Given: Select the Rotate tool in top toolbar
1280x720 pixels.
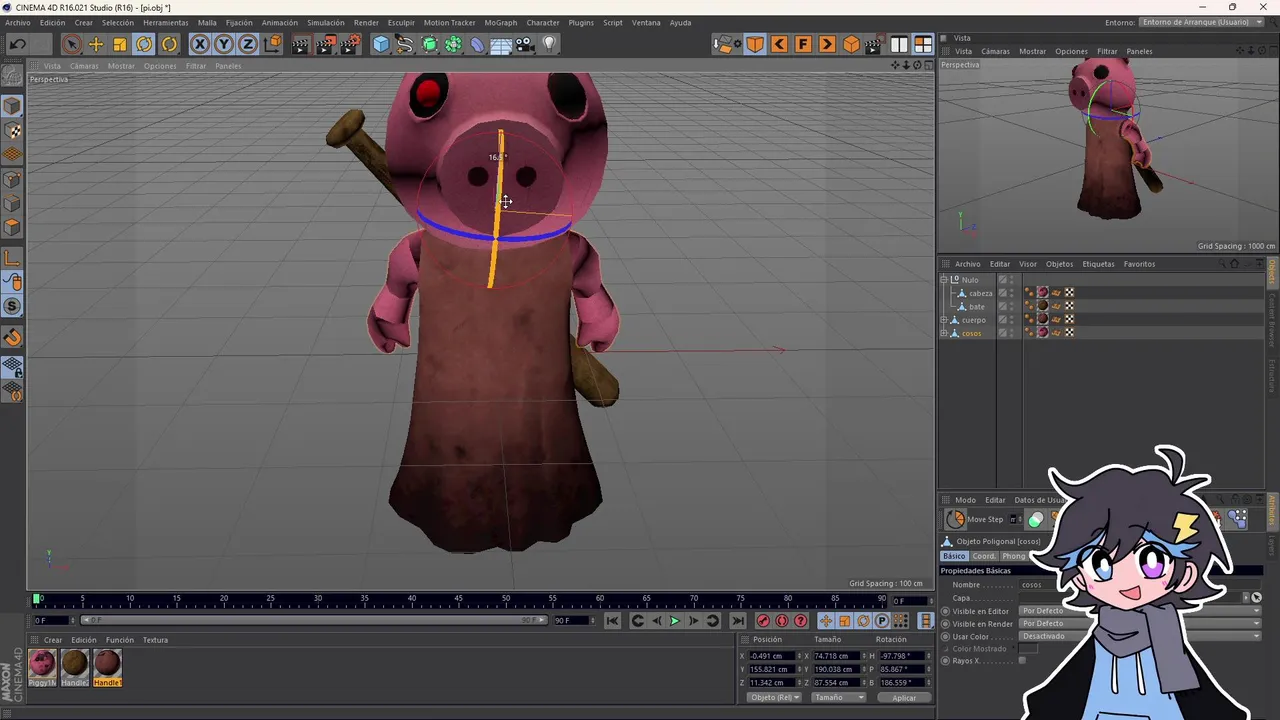Looking at the screenshot, I should point(144,44).
